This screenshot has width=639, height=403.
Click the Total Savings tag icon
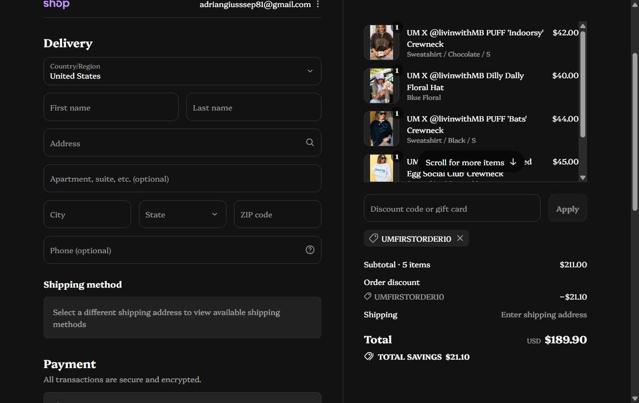pyautogui.click(x=369, y=357)
